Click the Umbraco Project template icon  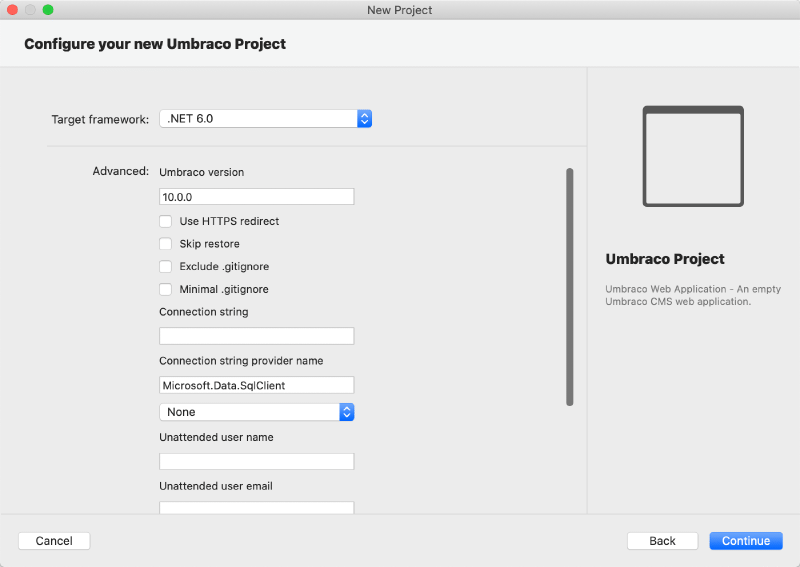pos(693,156)
